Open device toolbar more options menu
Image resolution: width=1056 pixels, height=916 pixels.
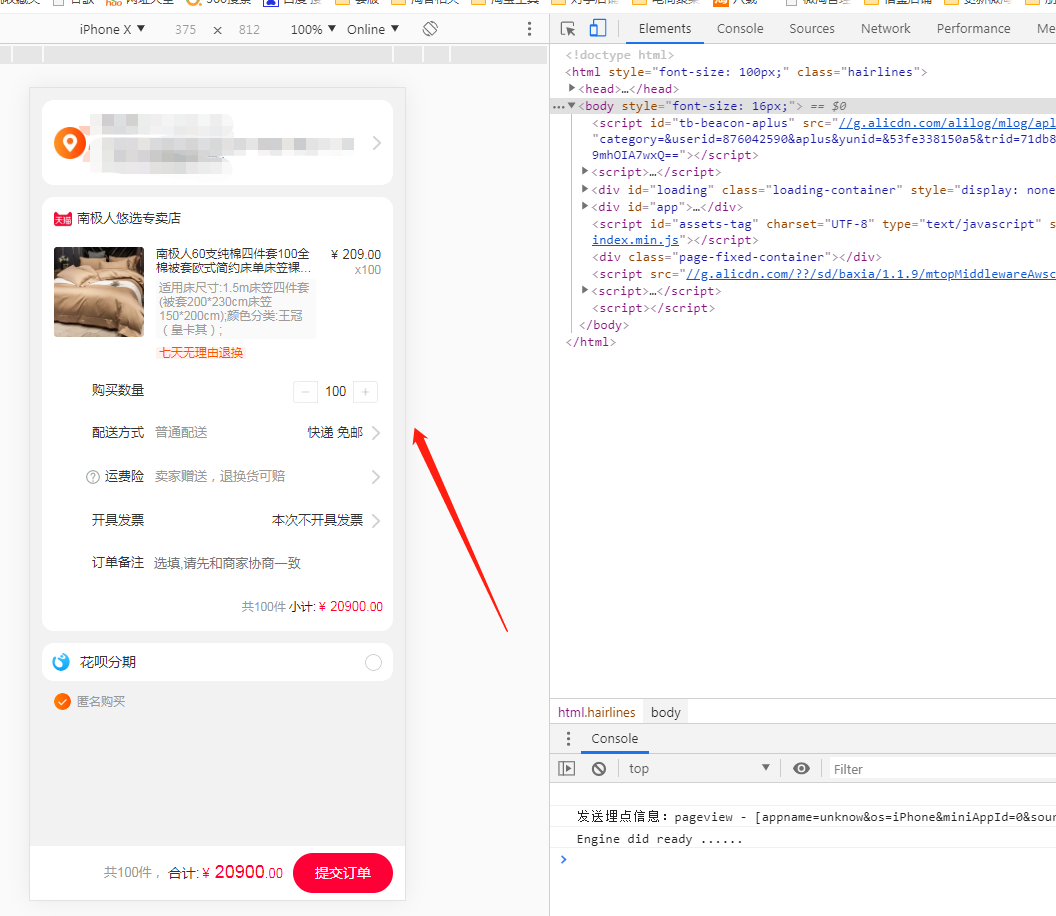(529, 29)
